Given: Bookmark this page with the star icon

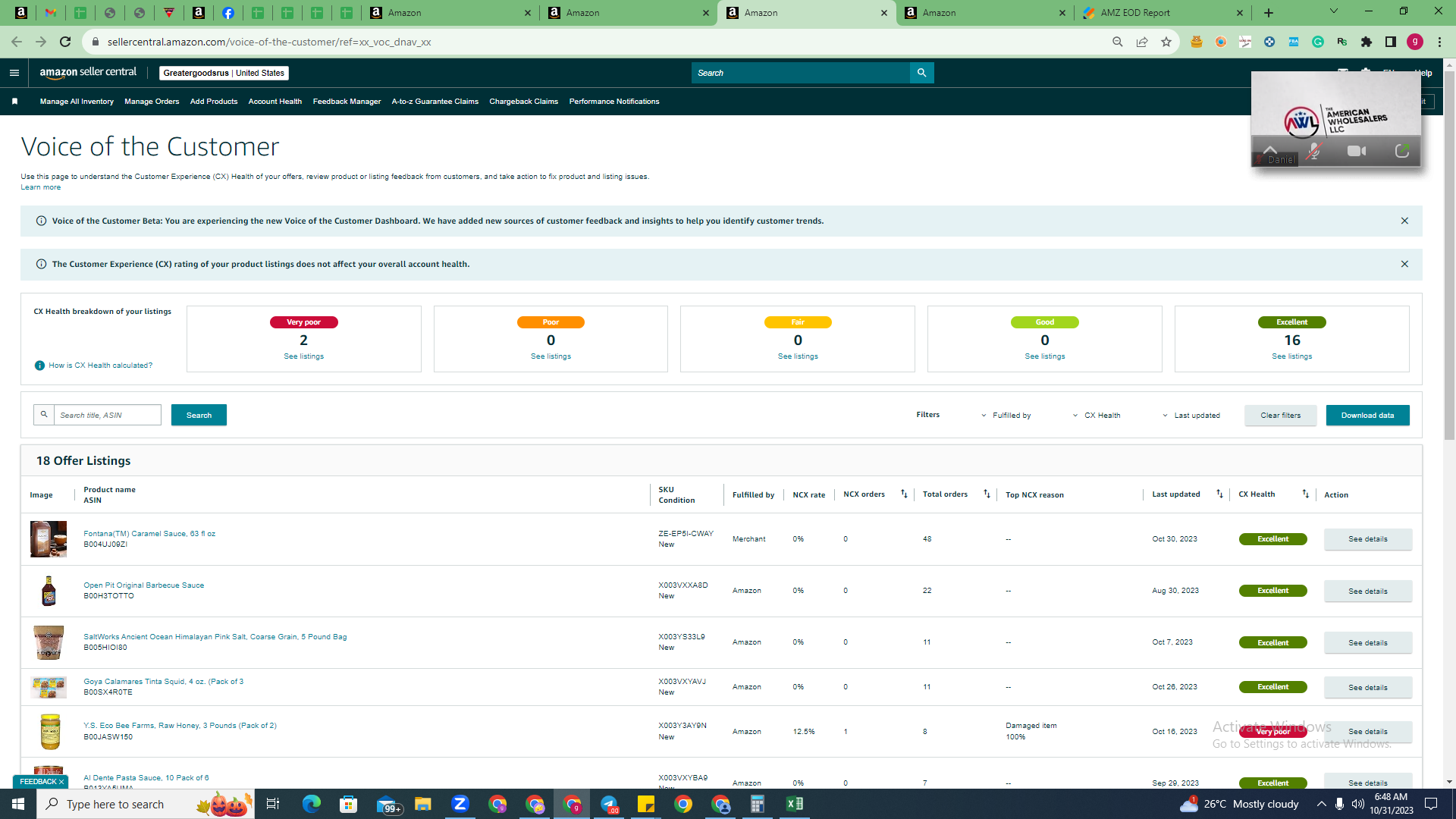Looking at the screenshot, I should pyautogui.click(x=1166, y=42).
